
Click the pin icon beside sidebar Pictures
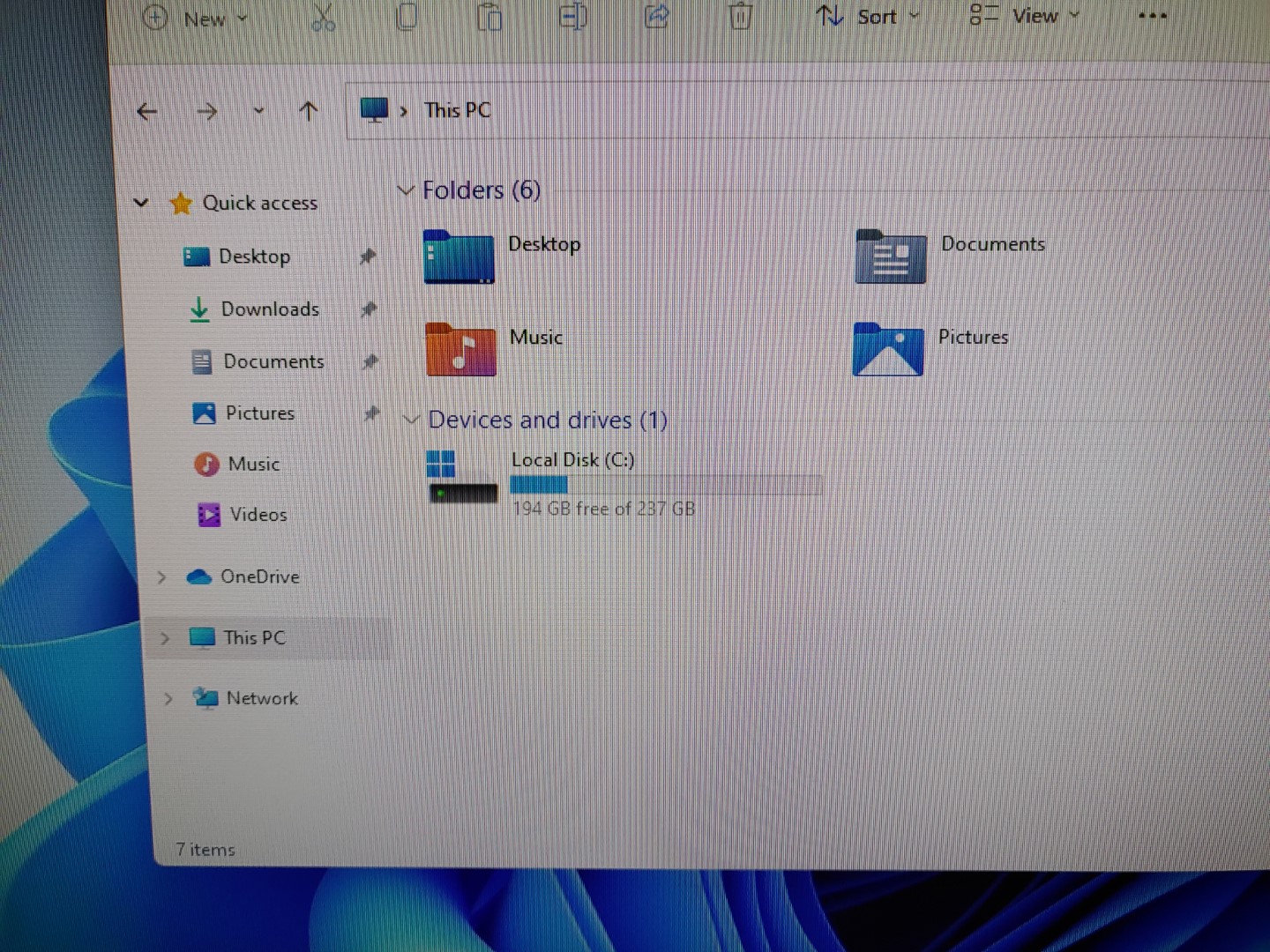pyautogui.click(x=372, y=413)
